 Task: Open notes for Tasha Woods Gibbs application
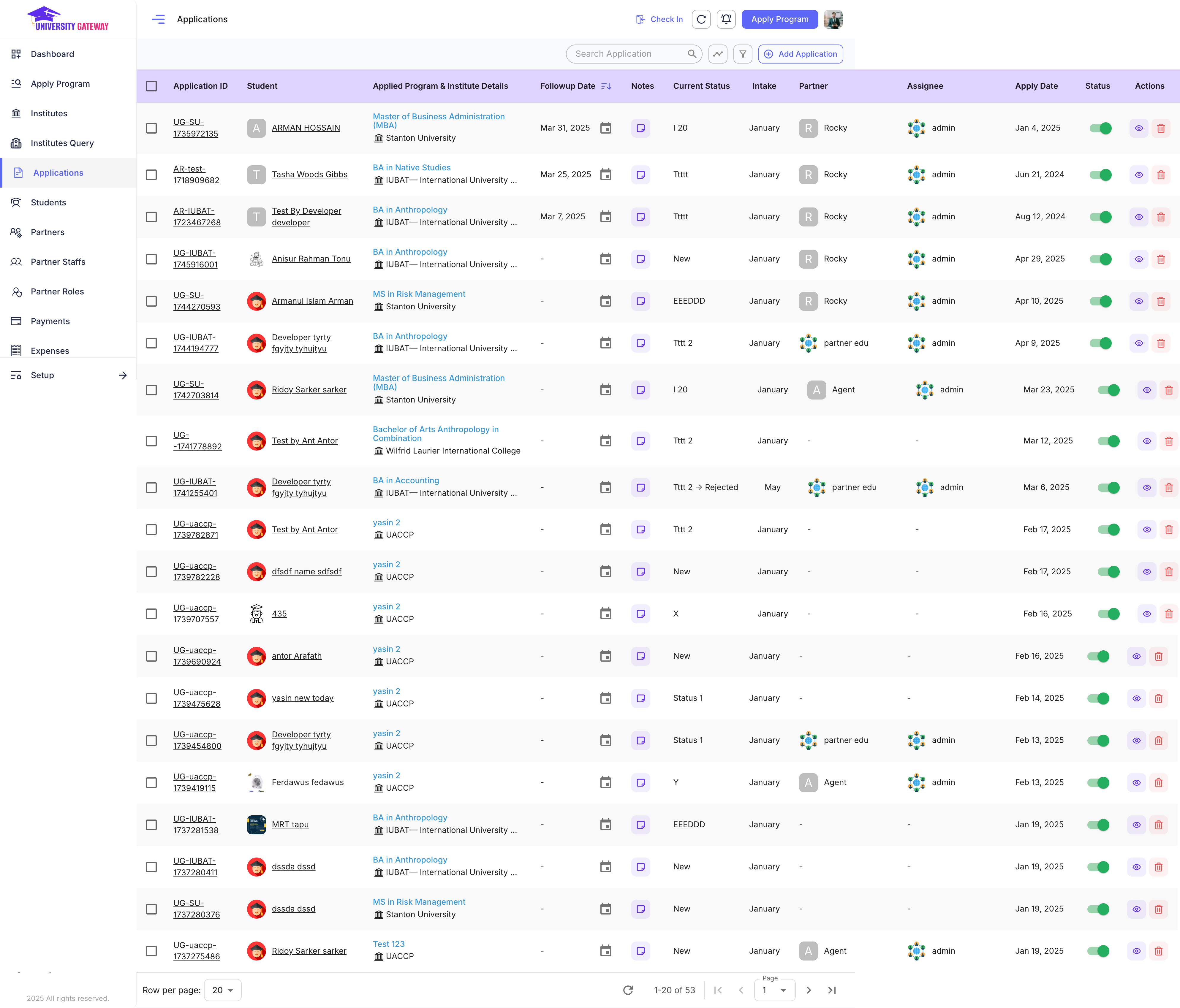640,175
